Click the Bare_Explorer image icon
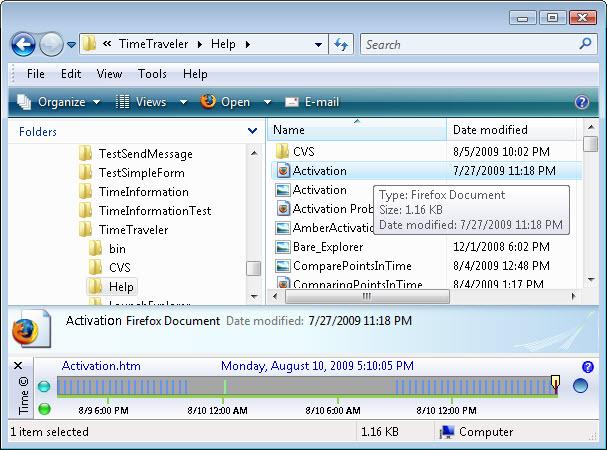The width and height of the screenshot is (607, 450). [283, 247]
